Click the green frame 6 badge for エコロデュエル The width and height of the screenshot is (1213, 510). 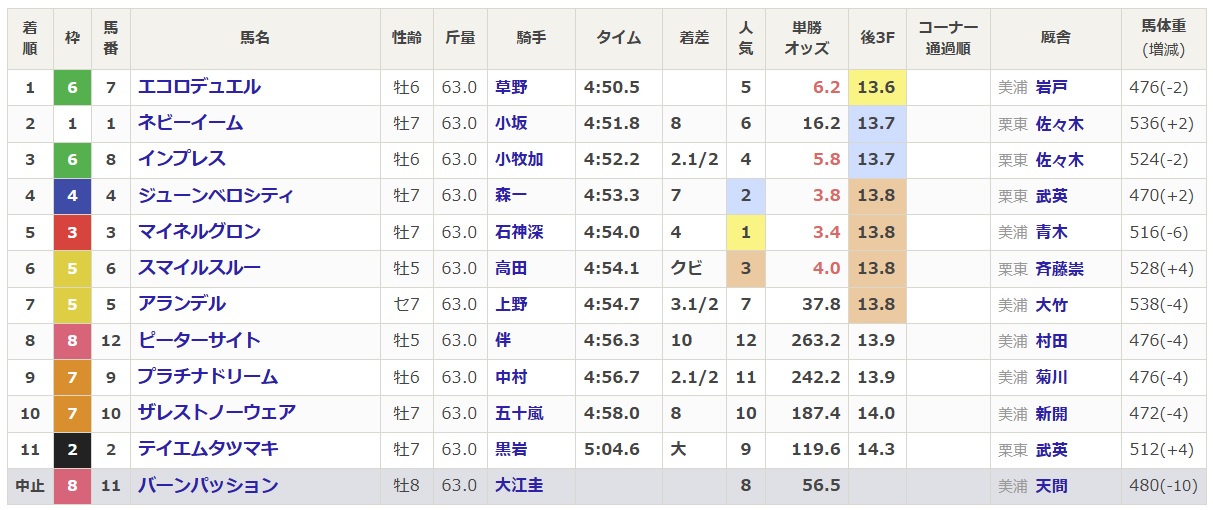[x=72, y=87]
